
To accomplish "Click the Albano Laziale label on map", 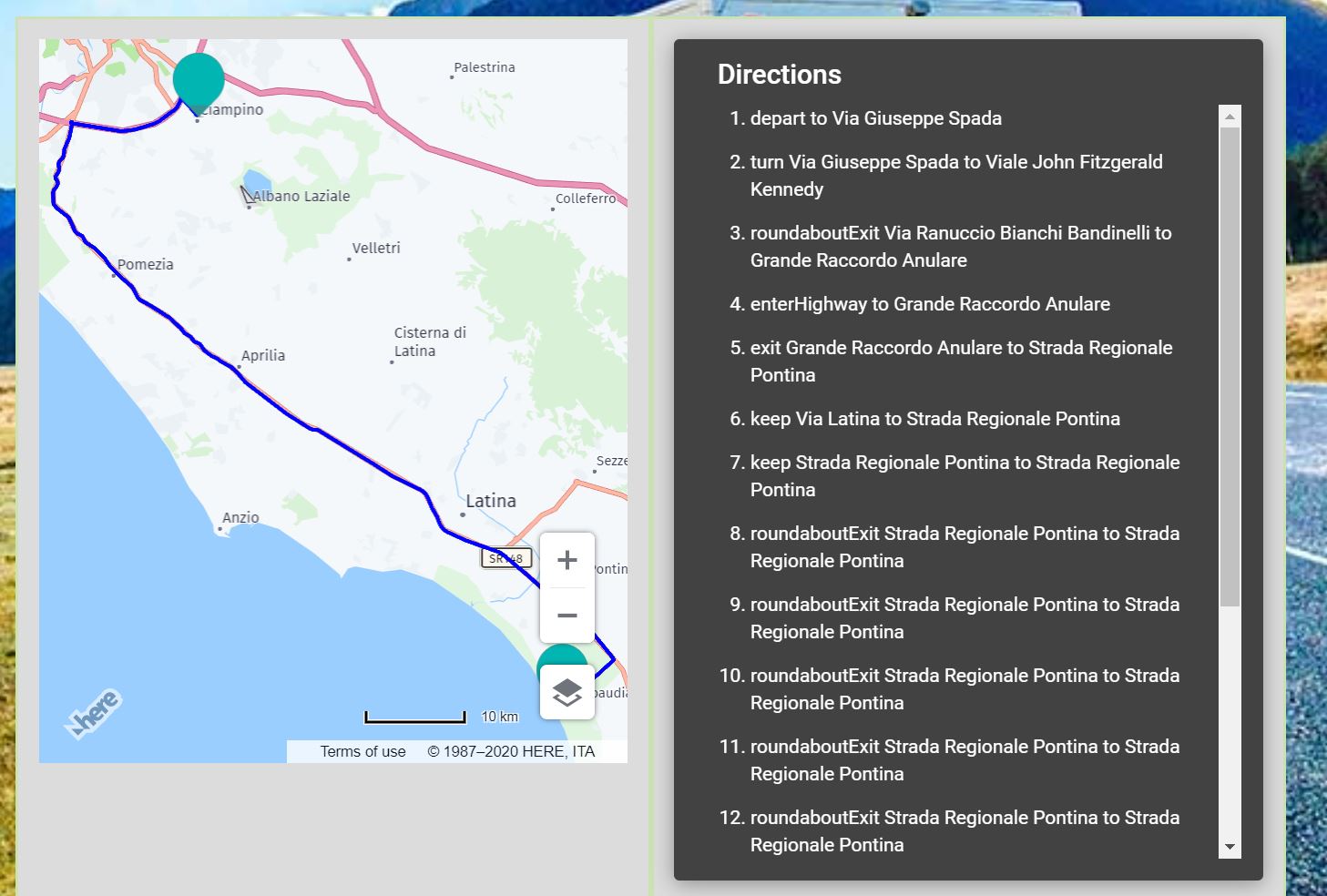I will coord(301,196).
